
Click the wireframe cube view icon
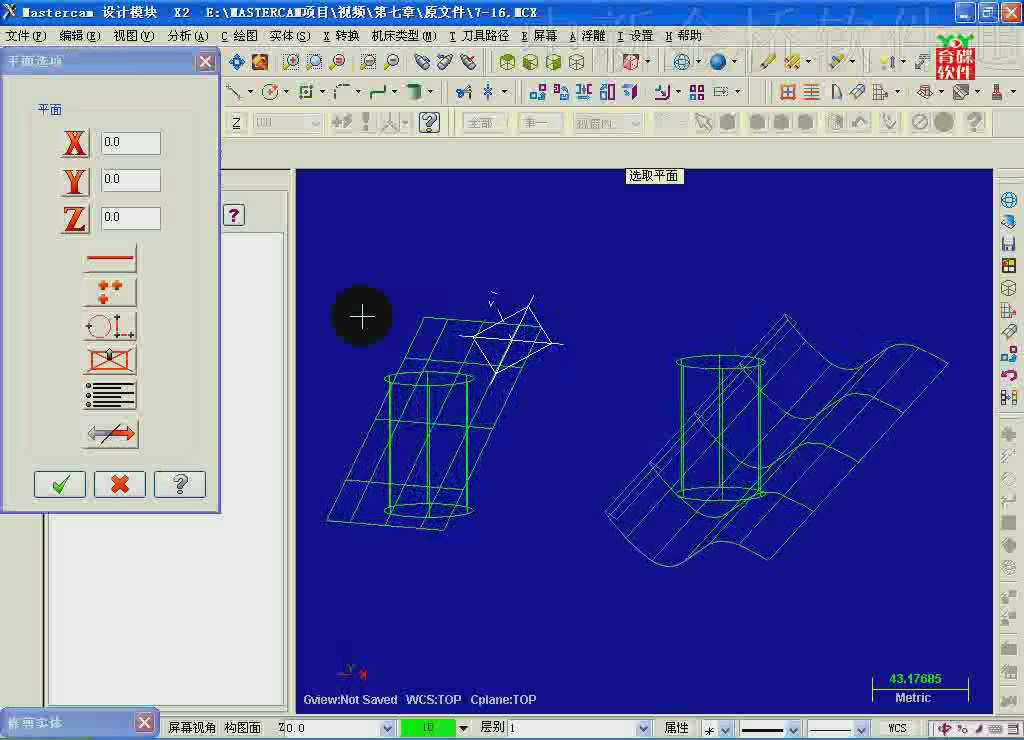[x=576, y=62]
